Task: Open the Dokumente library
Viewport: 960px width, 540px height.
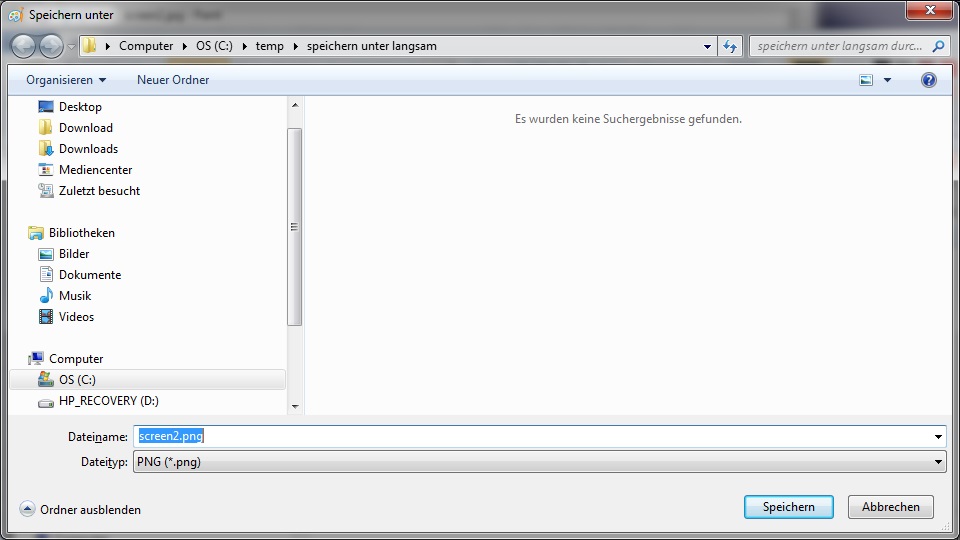Action: (90, 275)
